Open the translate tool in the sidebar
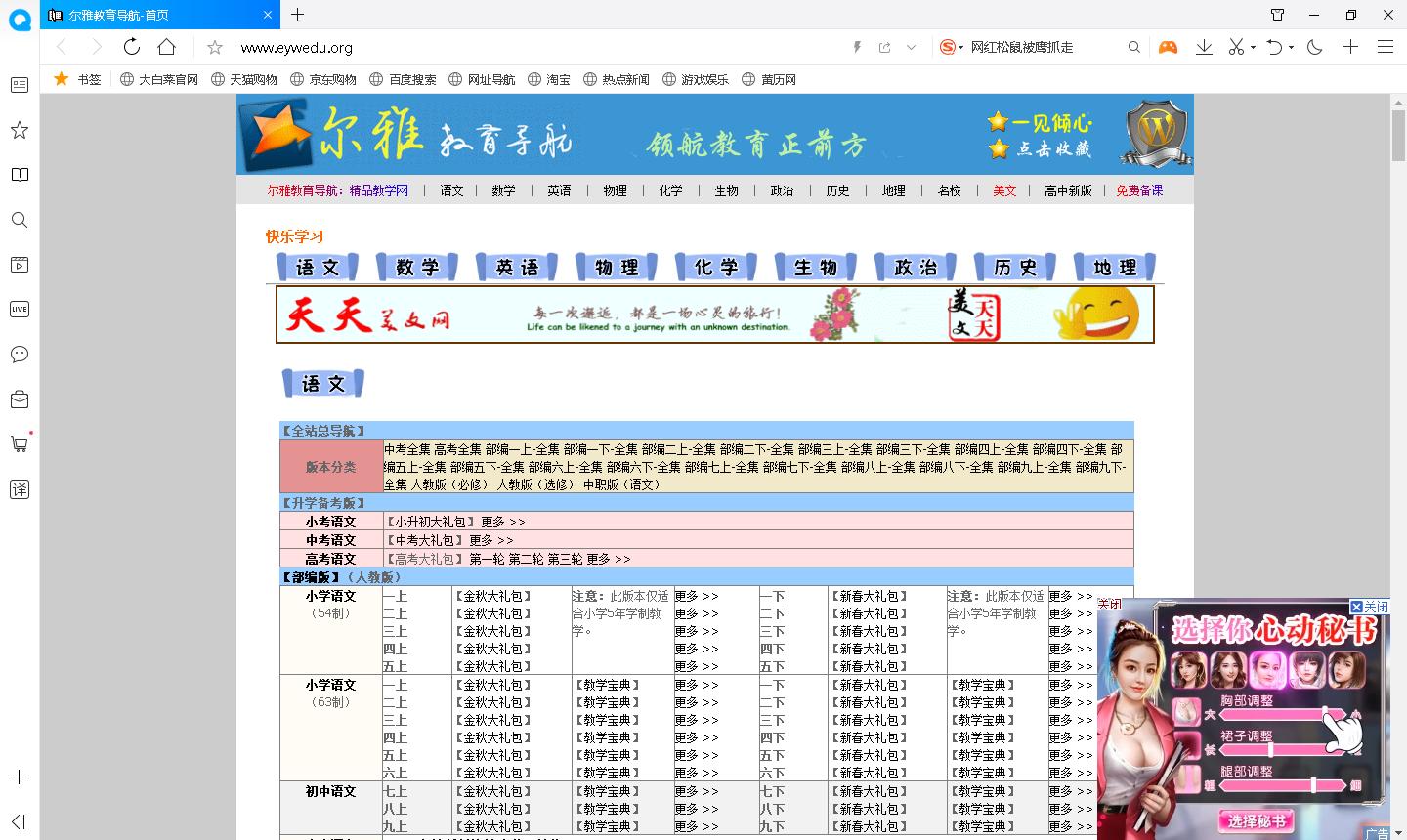 coord(19,488)
